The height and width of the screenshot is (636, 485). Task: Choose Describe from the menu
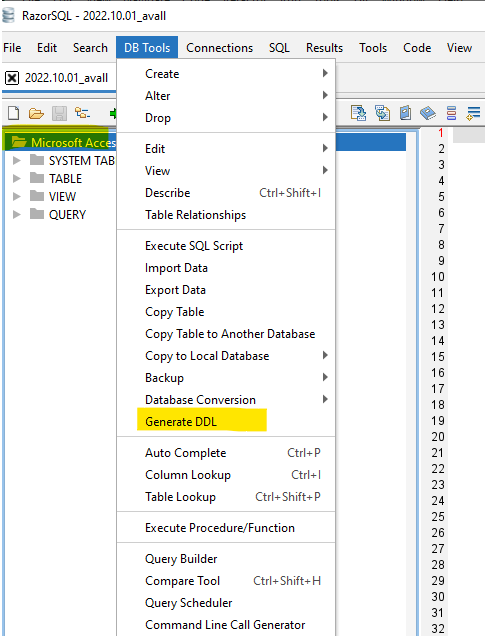point(226,193)
